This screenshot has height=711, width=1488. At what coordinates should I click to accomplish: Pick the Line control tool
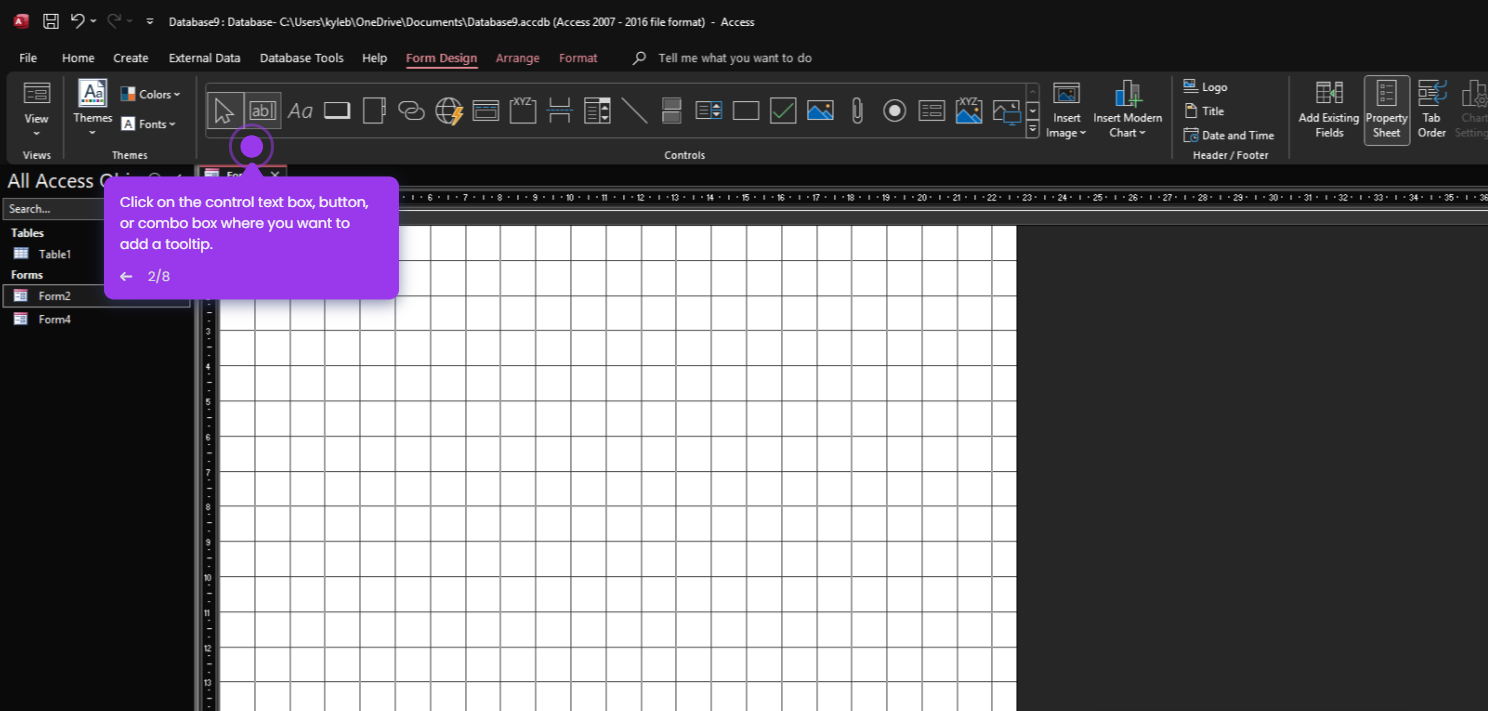[634, 110]
